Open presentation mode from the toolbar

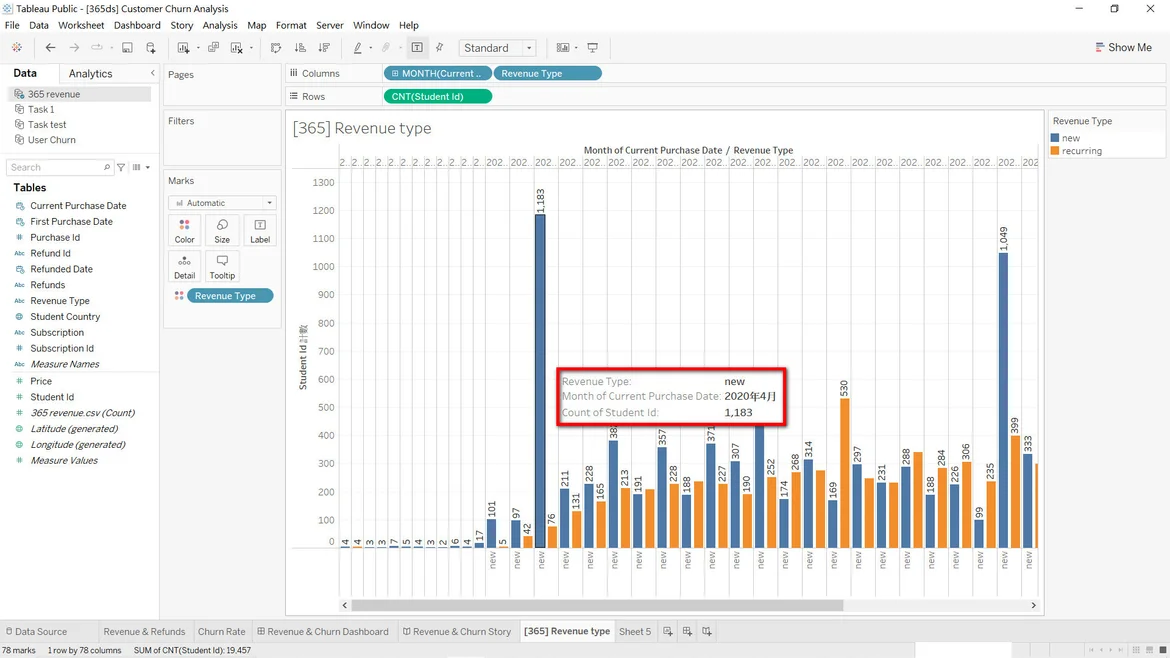click(x=593, y=48)
